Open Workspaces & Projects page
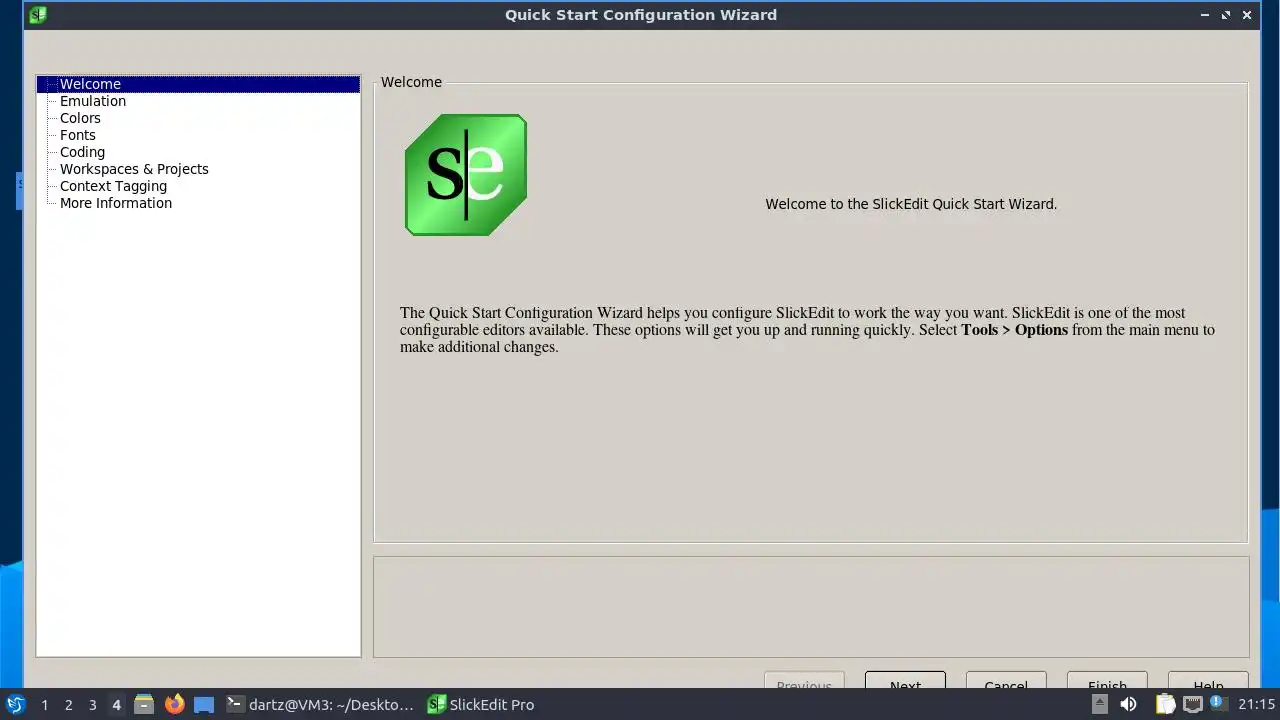Image resolution: width=1280 pixels, height=720 pixels. (x=134, y=169)
